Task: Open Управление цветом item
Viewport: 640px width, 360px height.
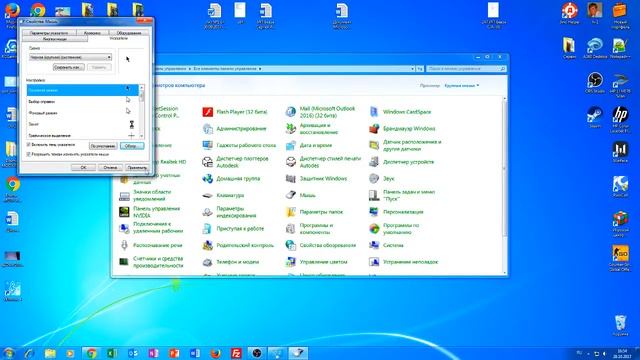Action: coord(317,262)
